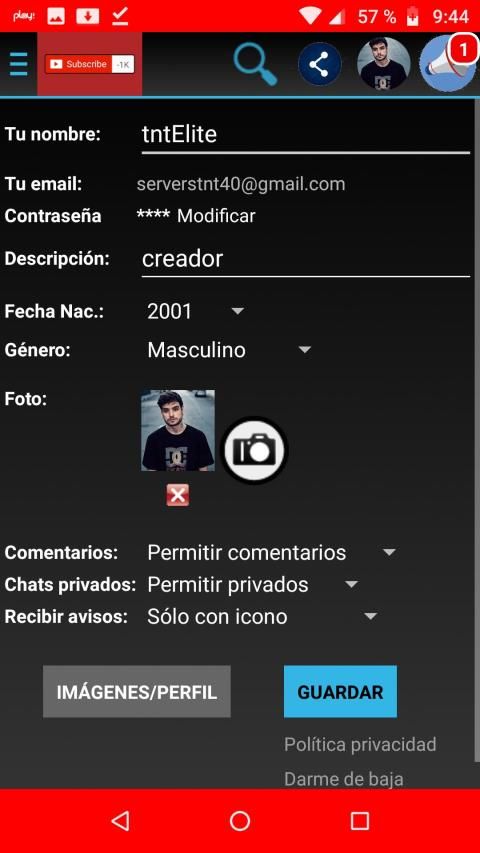Click the IMÁGENES/PERFIL button
The image size is (480, 853).
pyautogui.click(x=137, y=692)
